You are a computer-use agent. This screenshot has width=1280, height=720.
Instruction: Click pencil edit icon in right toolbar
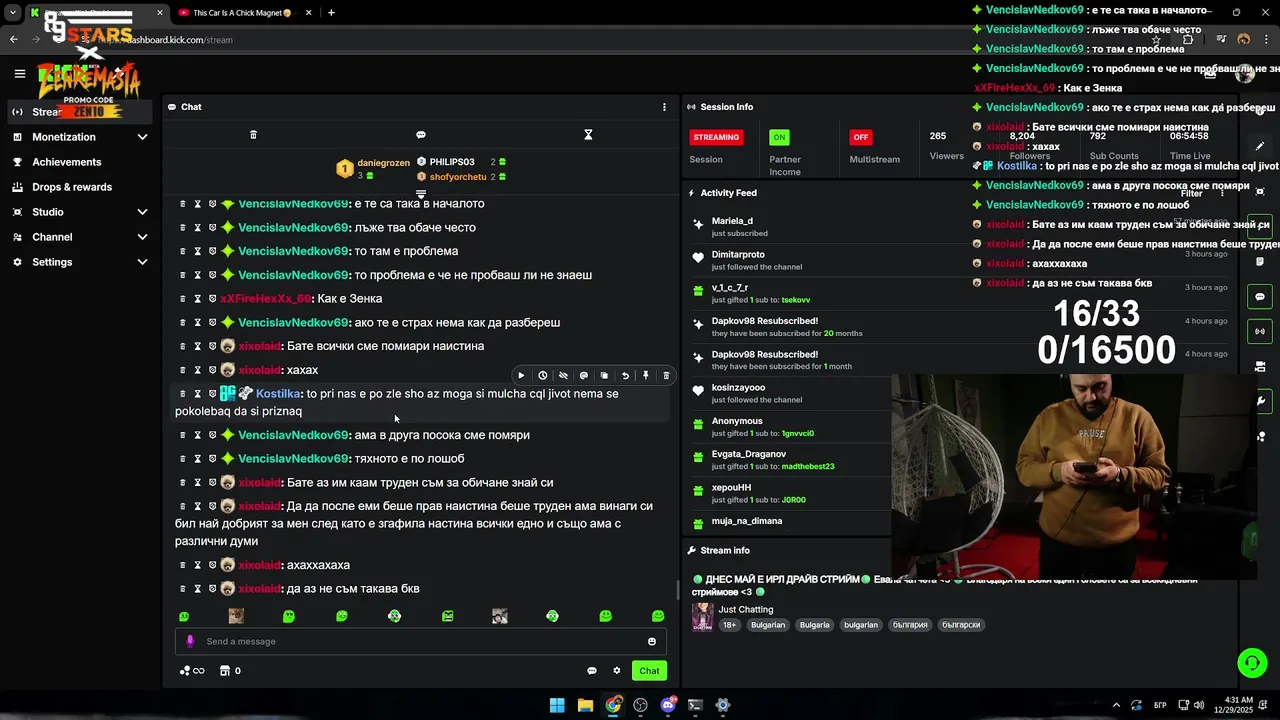point(1260,146)
